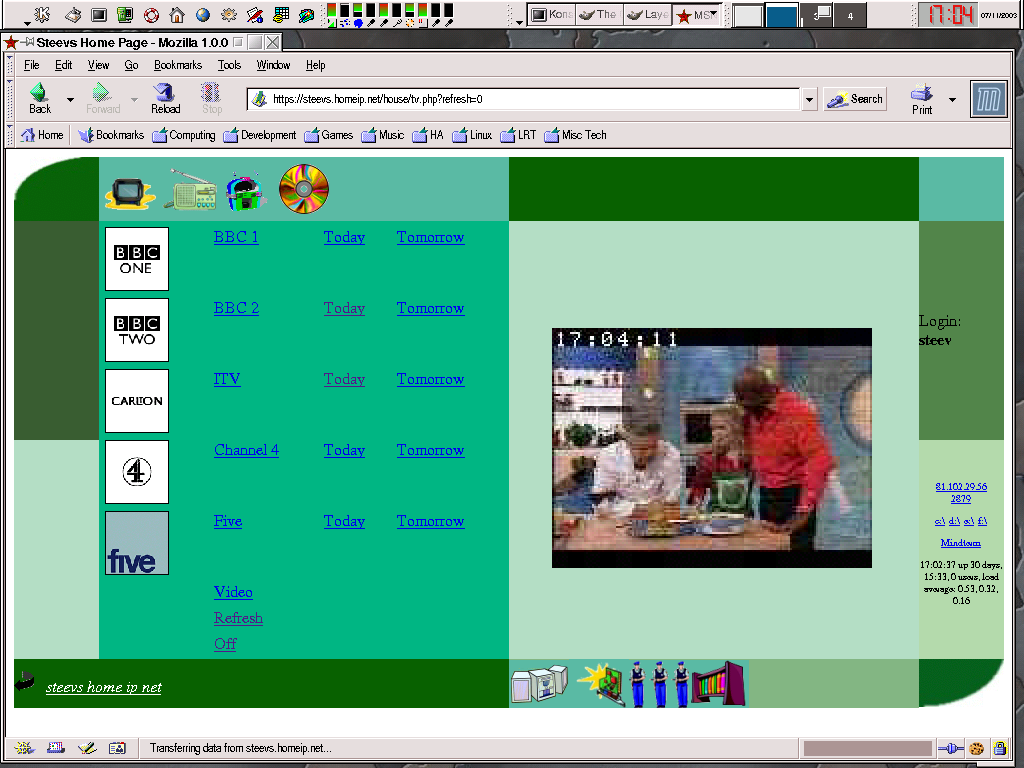Open the Tools menu
This screenshot has width=1024, height=768.
[x=229, y=65]
